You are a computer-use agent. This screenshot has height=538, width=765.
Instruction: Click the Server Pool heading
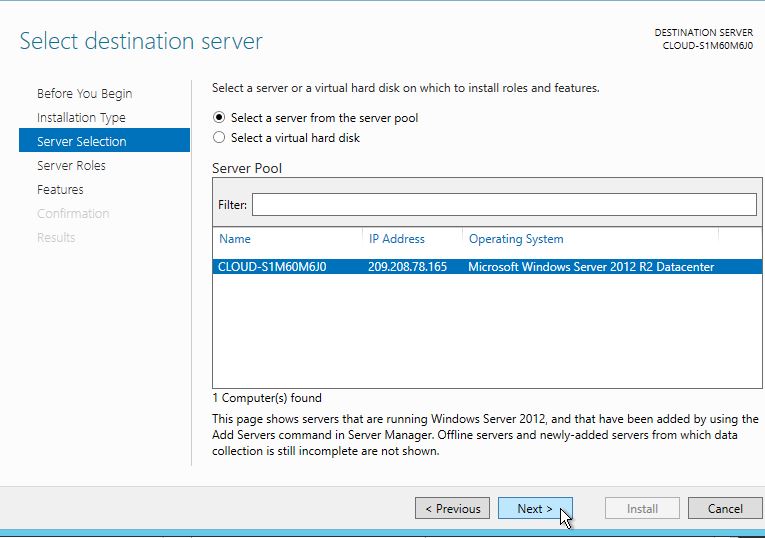point(247,168)
